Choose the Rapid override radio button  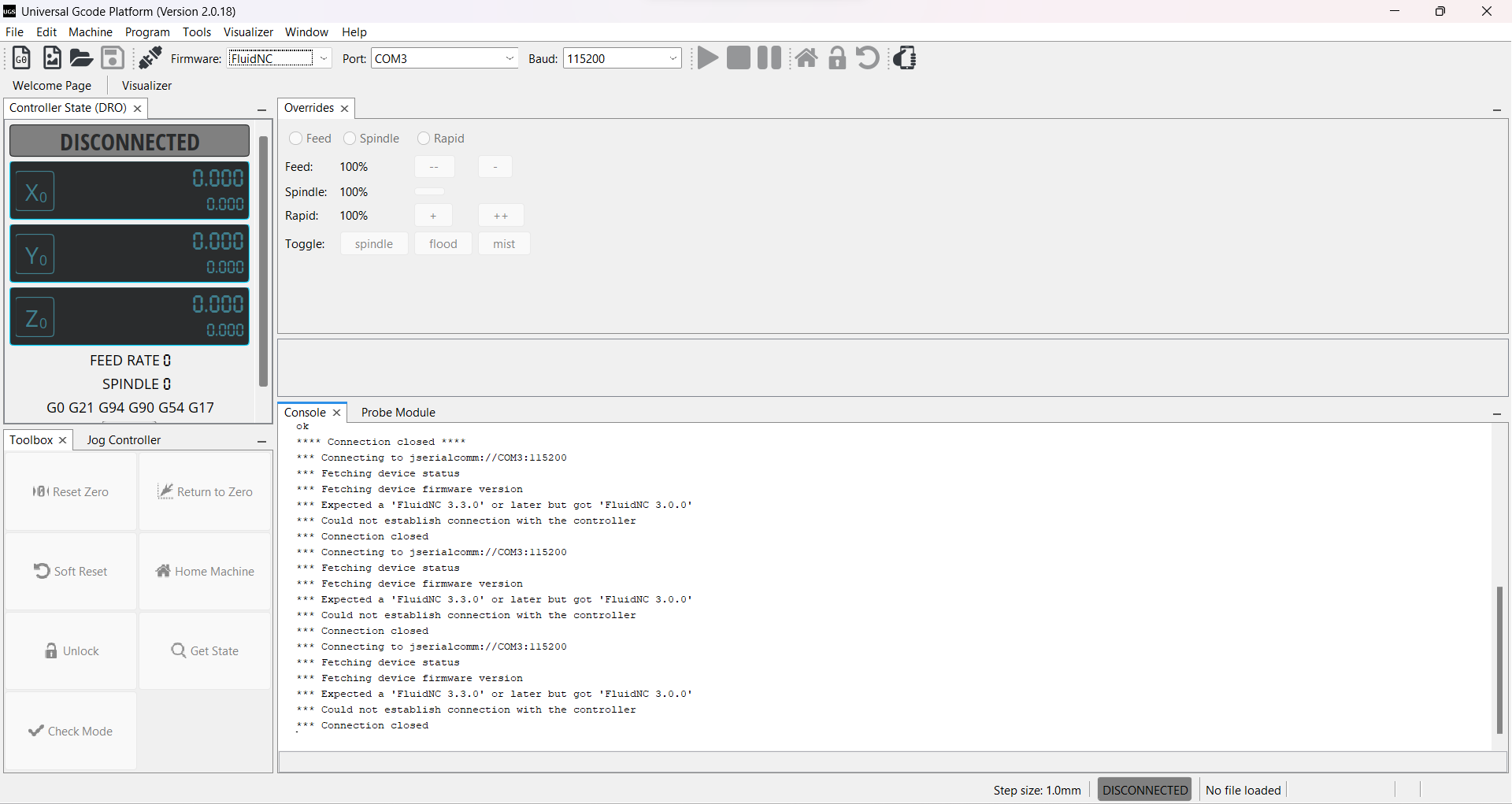click(x=423, y=138)
